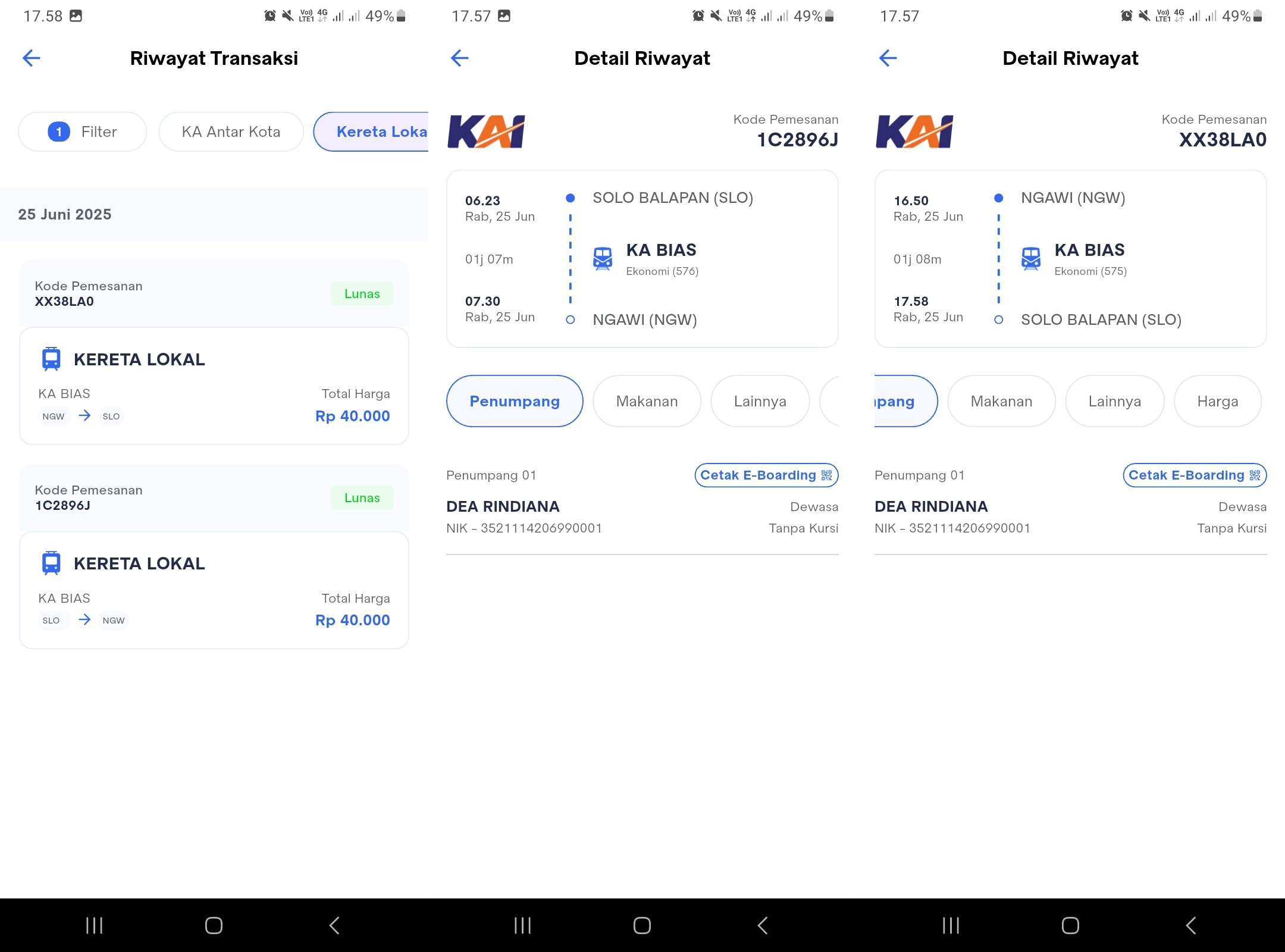Tap Android home button on the middle screen
This screenshot has width=1285, height=952.
coord(642,925)
